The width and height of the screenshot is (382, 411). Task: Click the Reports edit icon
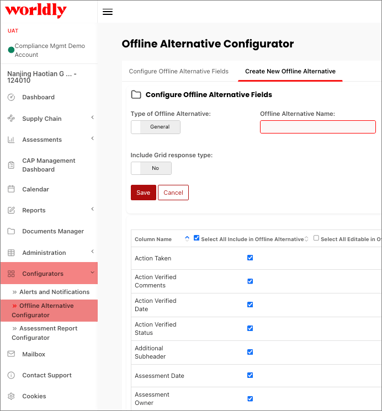(x=11, y=210)
